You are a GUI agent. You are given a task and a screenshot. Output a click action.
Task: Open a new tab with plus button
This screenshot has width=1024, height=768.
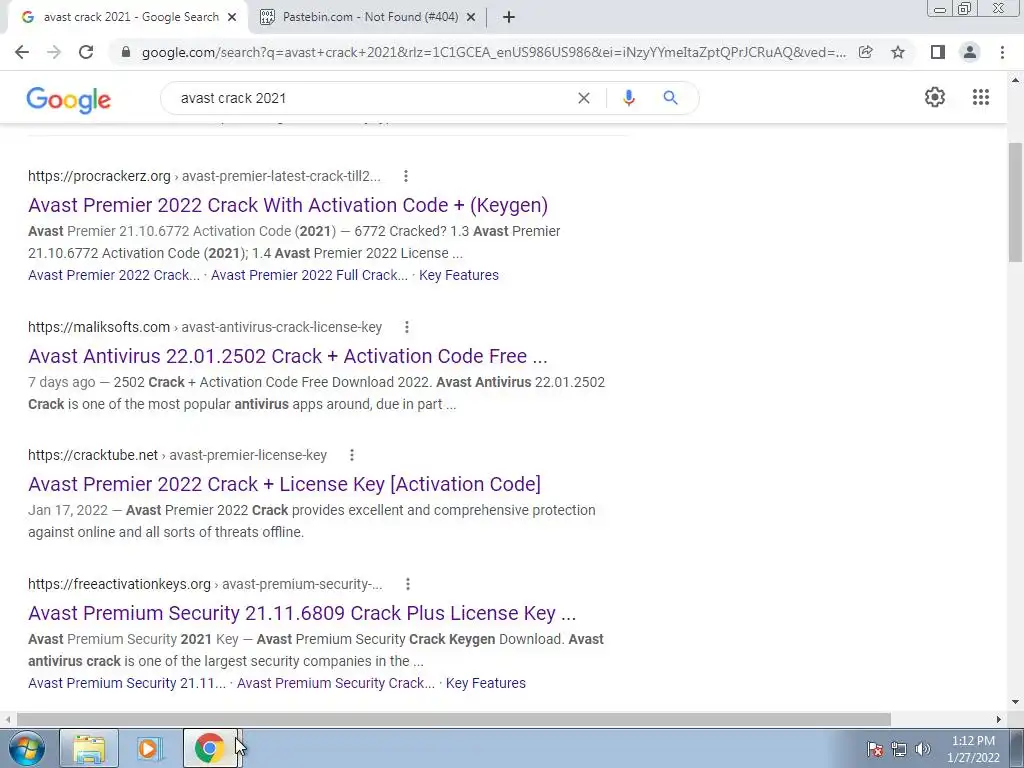(509, 18)
